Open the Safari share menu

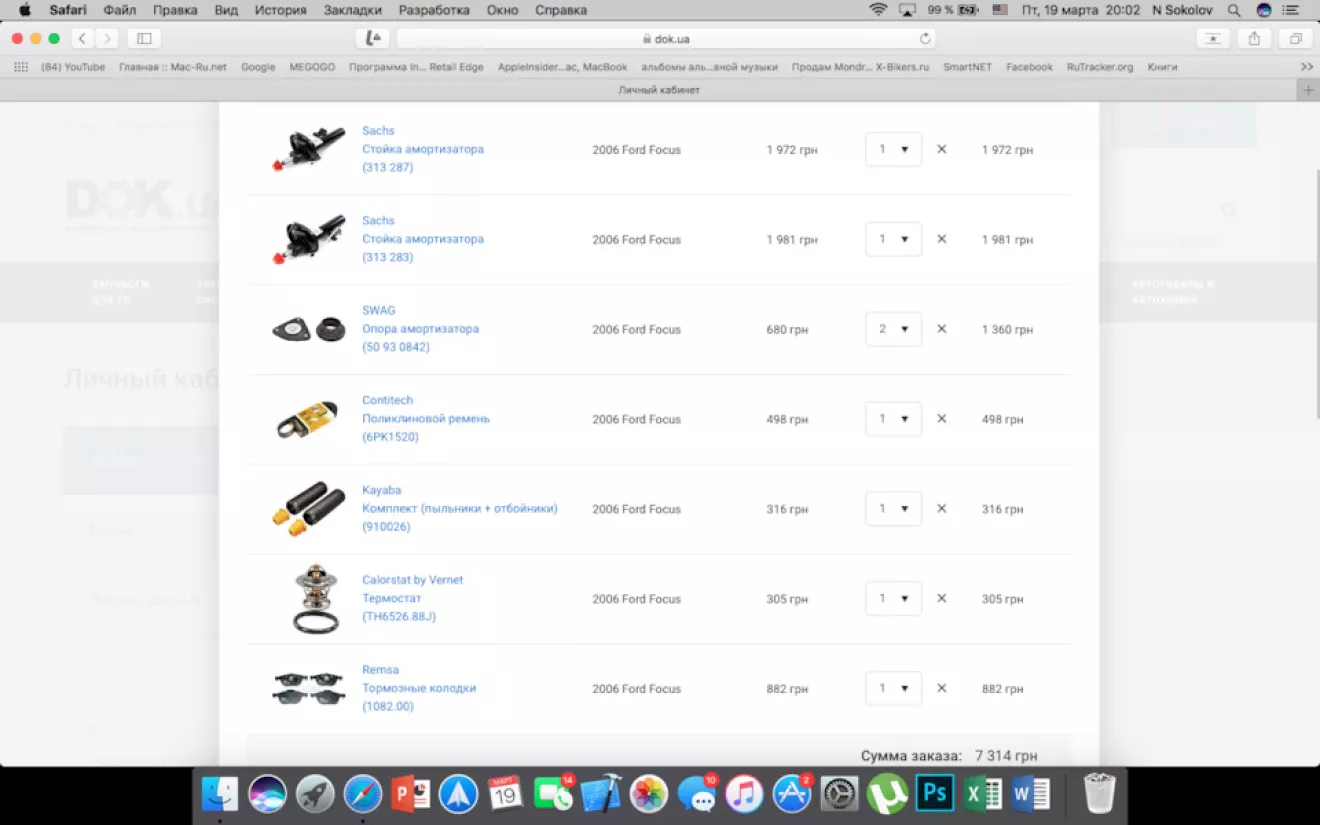1254,39
